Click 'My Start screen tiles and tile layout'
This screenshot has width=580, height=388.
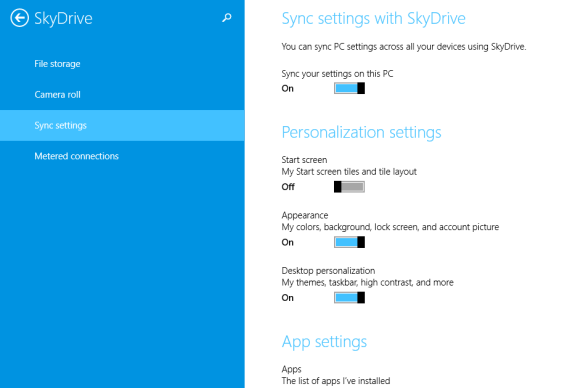tap(349, 172)
